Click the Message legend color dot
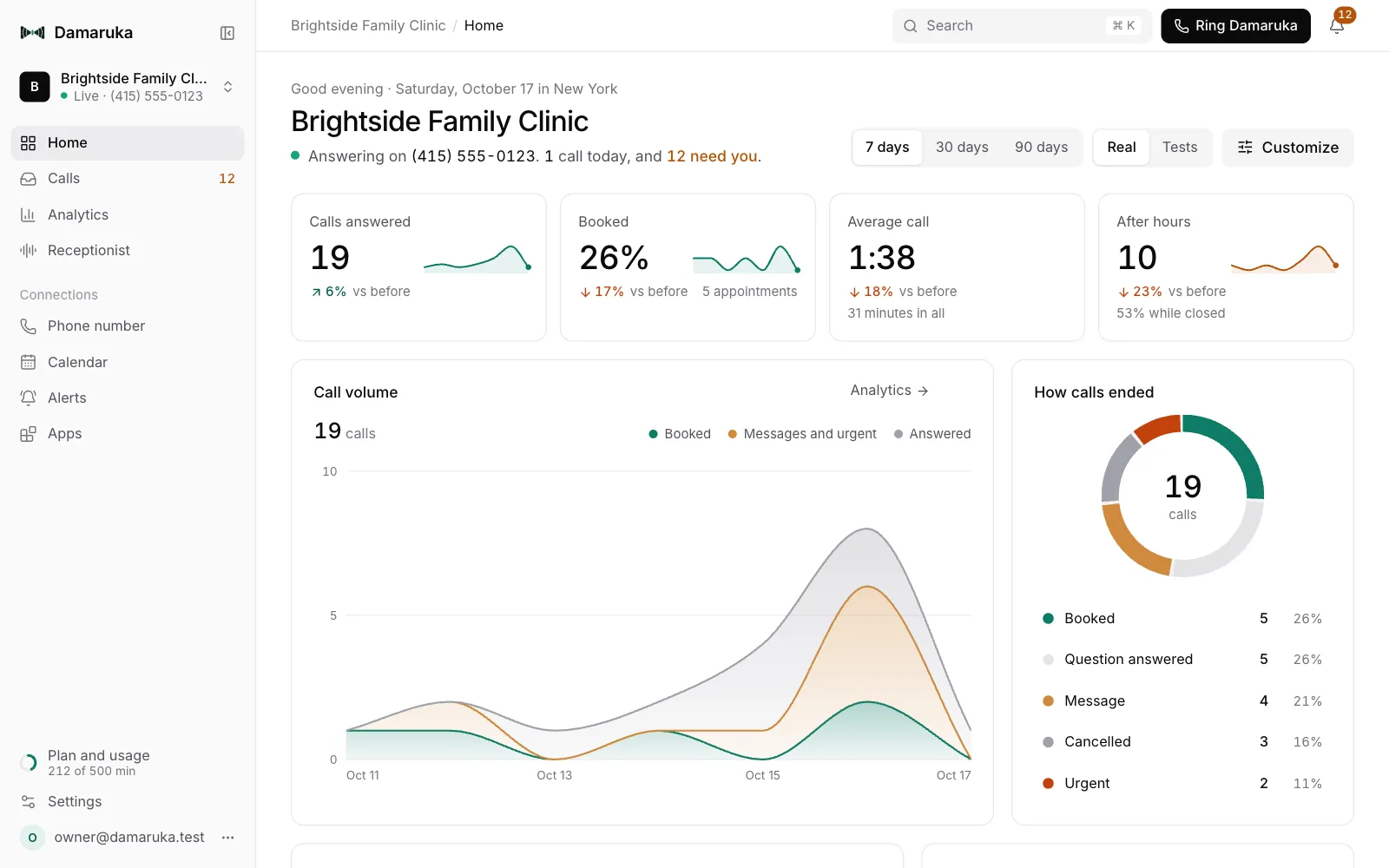Viewport: 1389px width, 868px height. coord(1048,701)
